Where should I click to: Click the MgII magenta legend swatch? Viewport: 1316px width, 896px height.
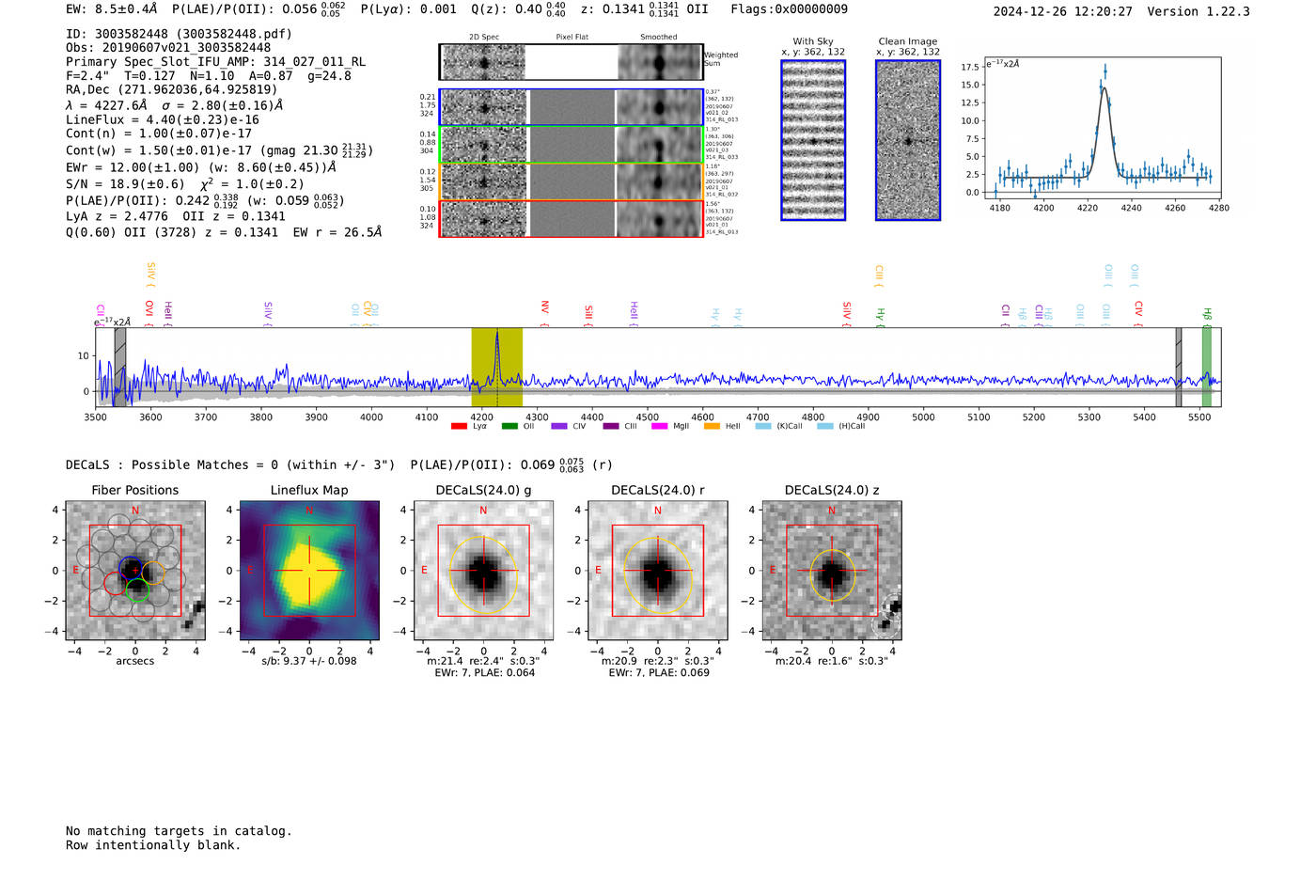[x=660, y=427]
